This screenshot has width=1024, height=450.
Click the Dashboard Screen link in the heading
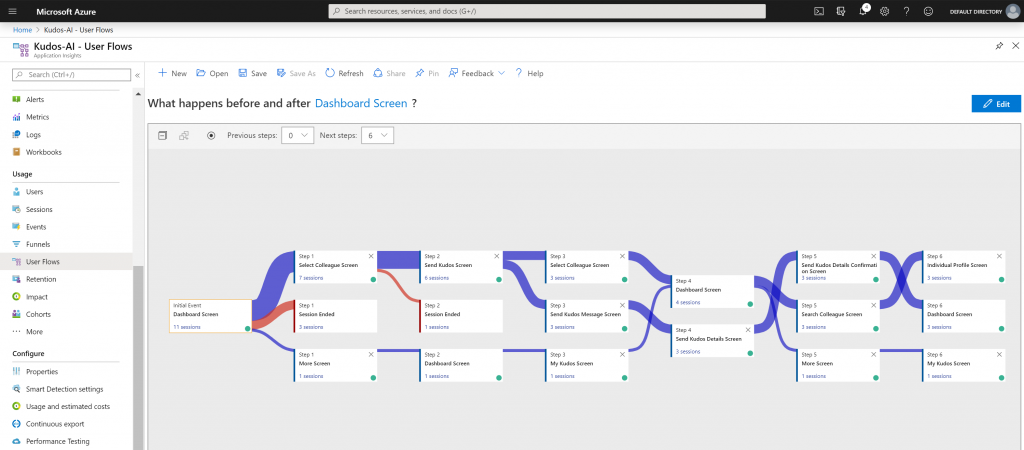pos(361,103)
